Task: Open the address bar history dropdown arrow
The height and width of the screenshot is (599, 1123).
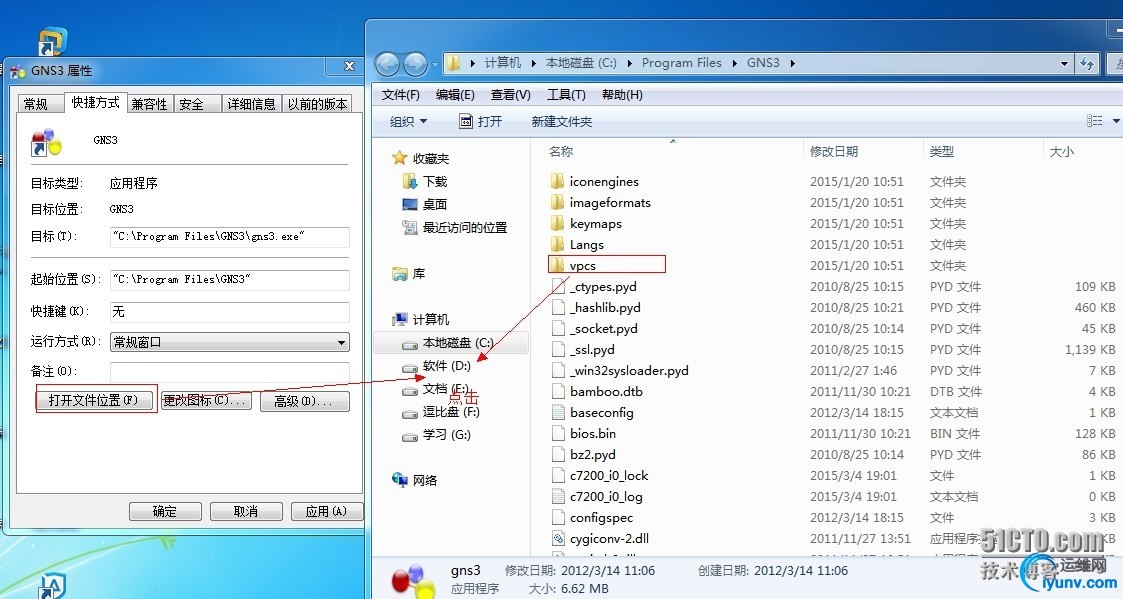Action: (1064, 63)
